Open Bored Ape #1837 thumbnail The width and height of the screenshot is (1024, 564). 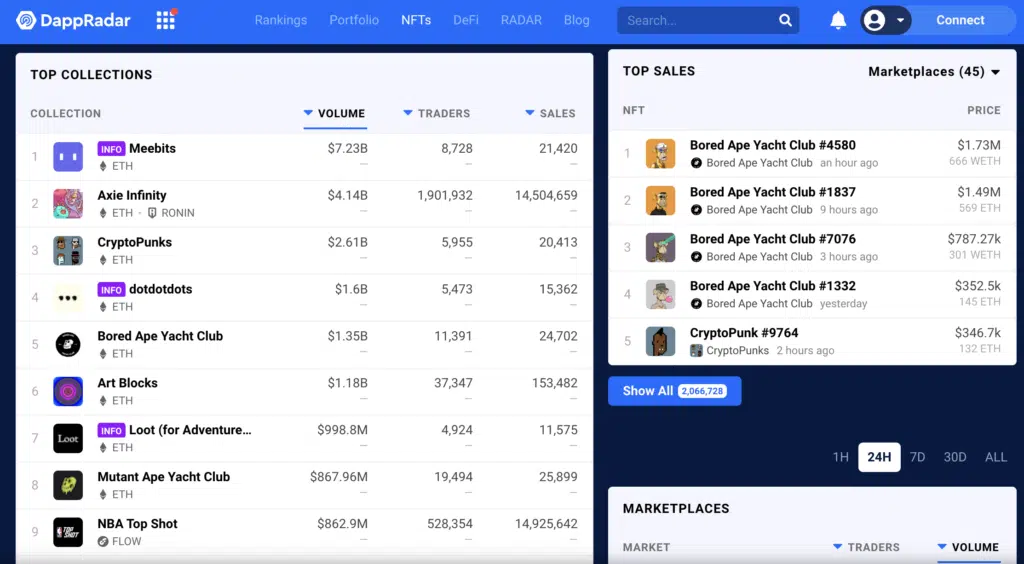(660, 200)
